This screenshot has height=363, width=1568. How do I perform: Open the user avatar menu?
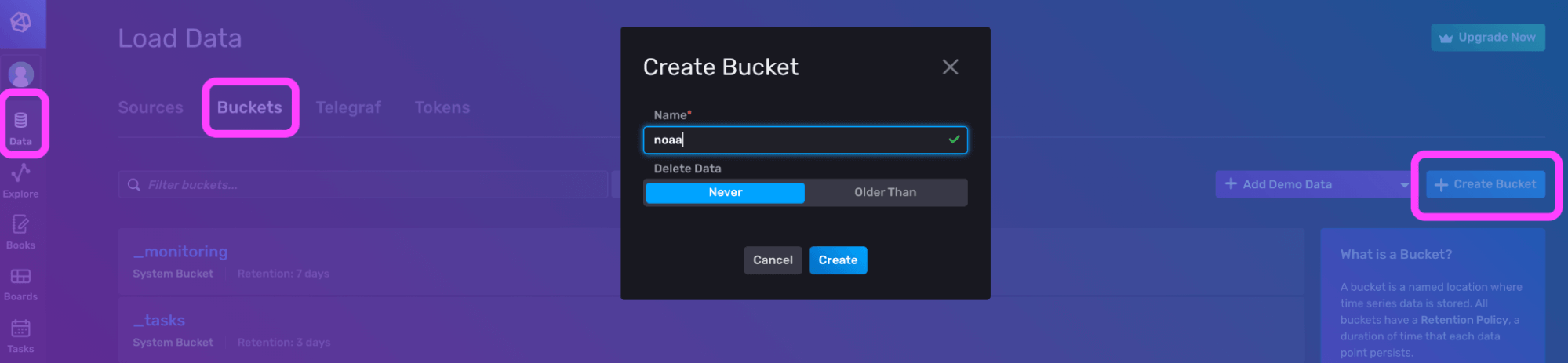pos(21,74)
